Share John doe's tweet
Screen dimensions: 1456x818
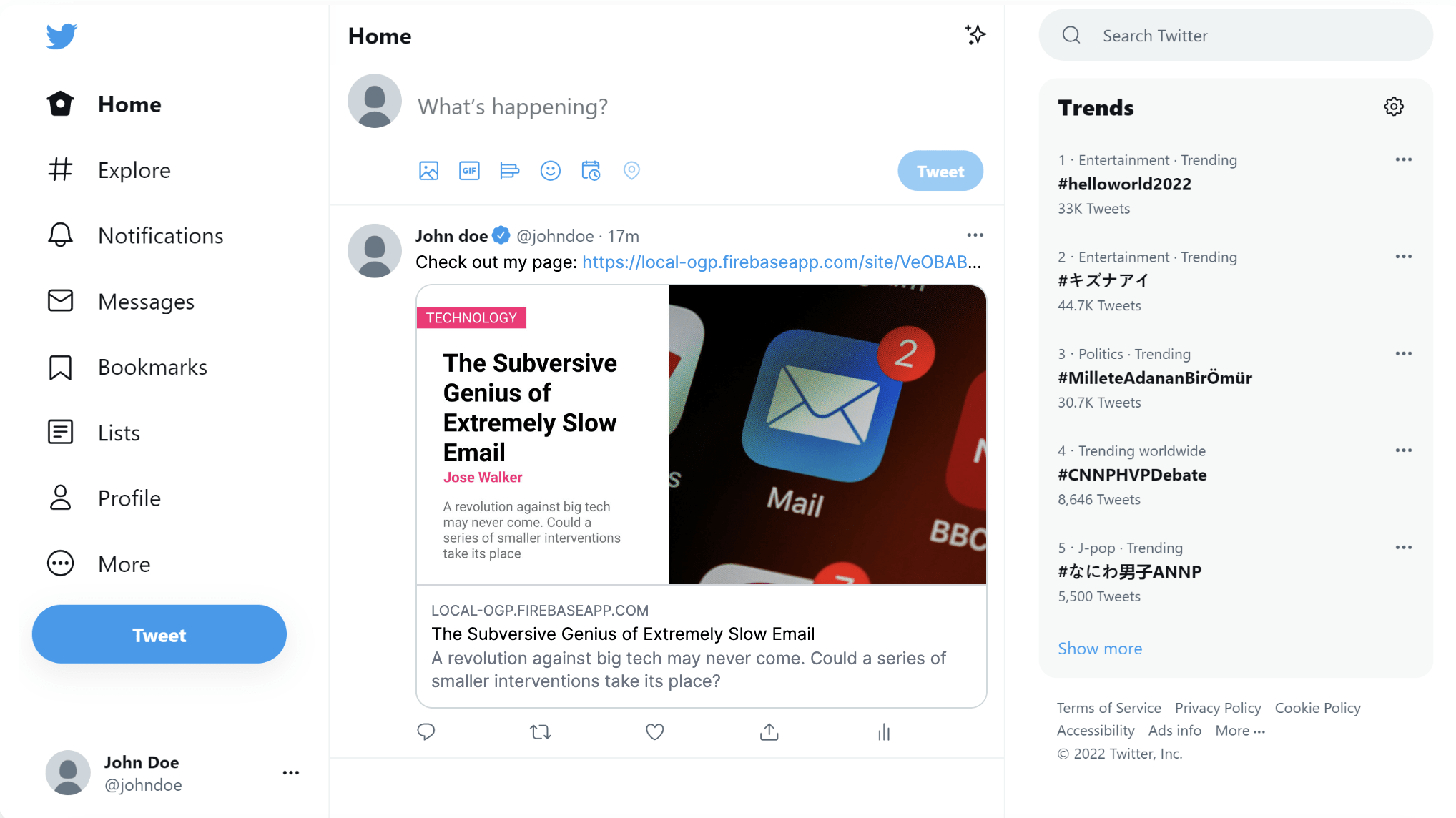(x=769, y=732)
